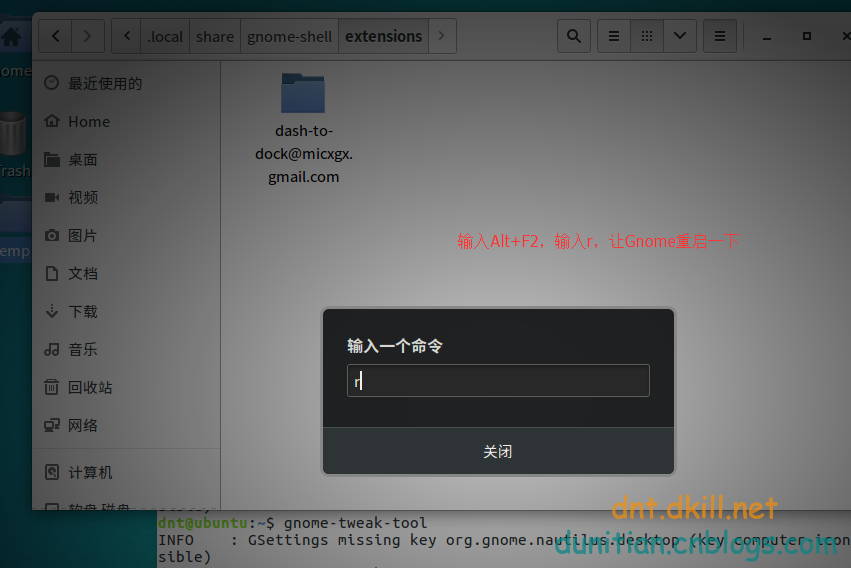Viewport: 851px width, 568px height.
Task: Open Desktop (桌面) in sidebar
Action: (x=126, y=159)
